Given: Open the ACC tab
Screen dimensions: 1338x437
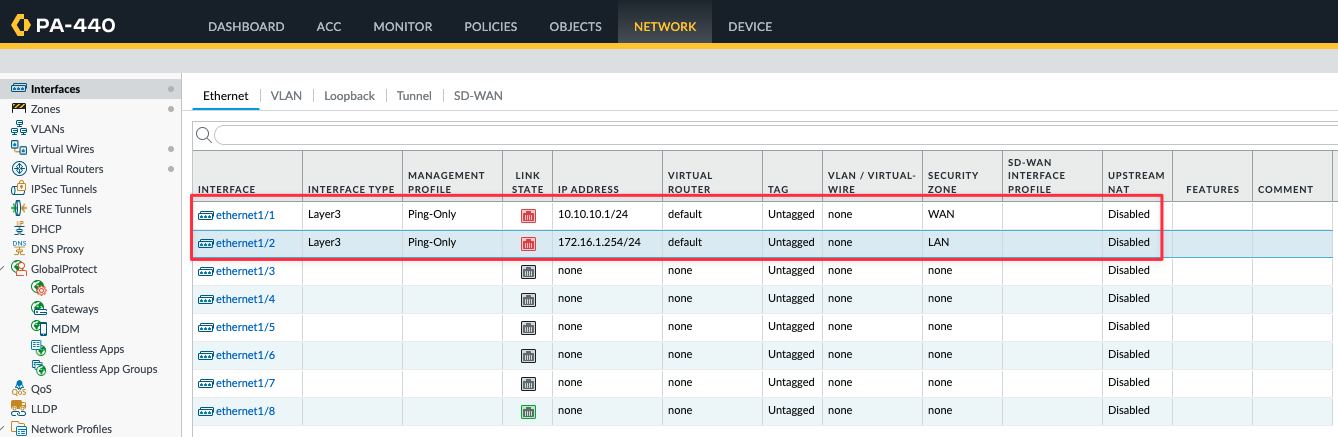Looking at the screenshot, I should tap(328, 26).
